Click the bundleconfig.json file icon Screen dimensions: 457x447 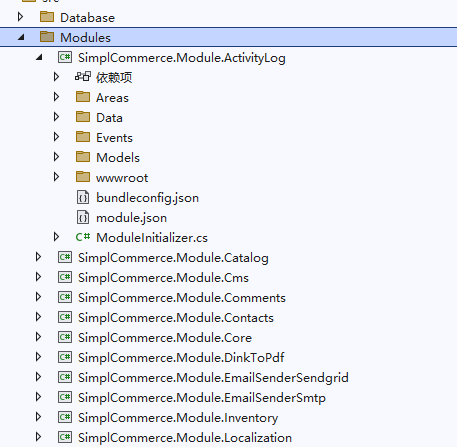click(x=83, y=197)
